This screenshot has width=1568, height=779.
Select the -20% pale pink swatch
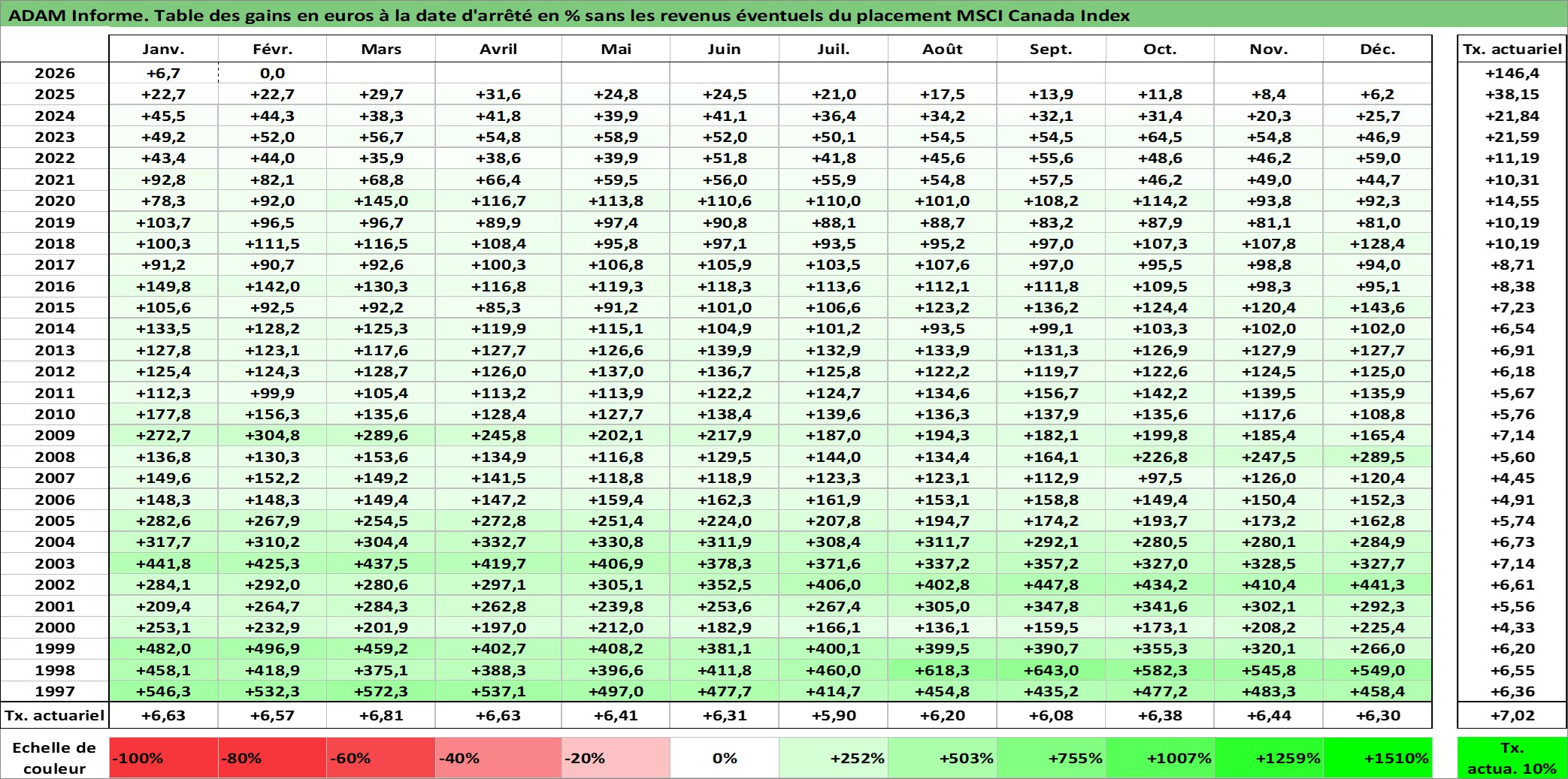point(616,758)
